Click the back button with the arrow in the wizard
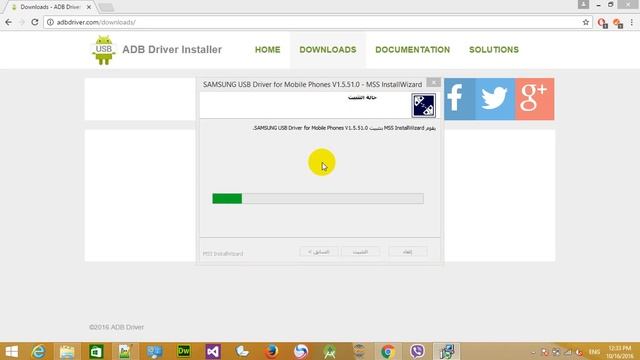 [319, 252]
